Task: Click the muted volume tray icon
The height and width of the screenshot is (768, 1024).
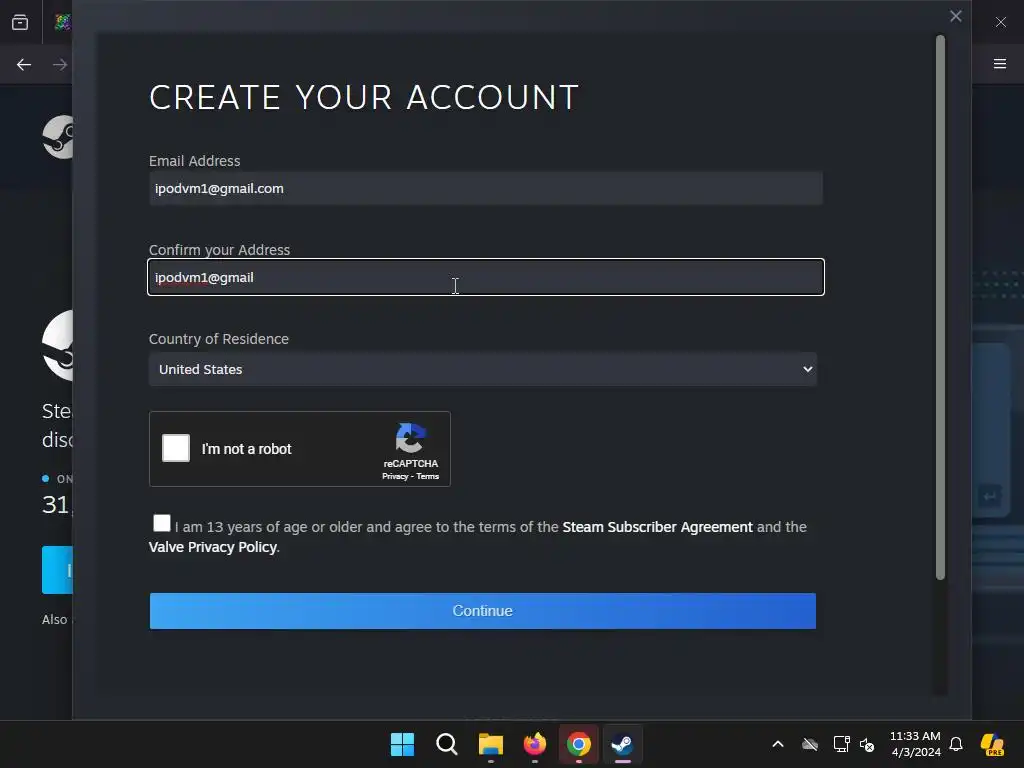Action: pos(867,744)
